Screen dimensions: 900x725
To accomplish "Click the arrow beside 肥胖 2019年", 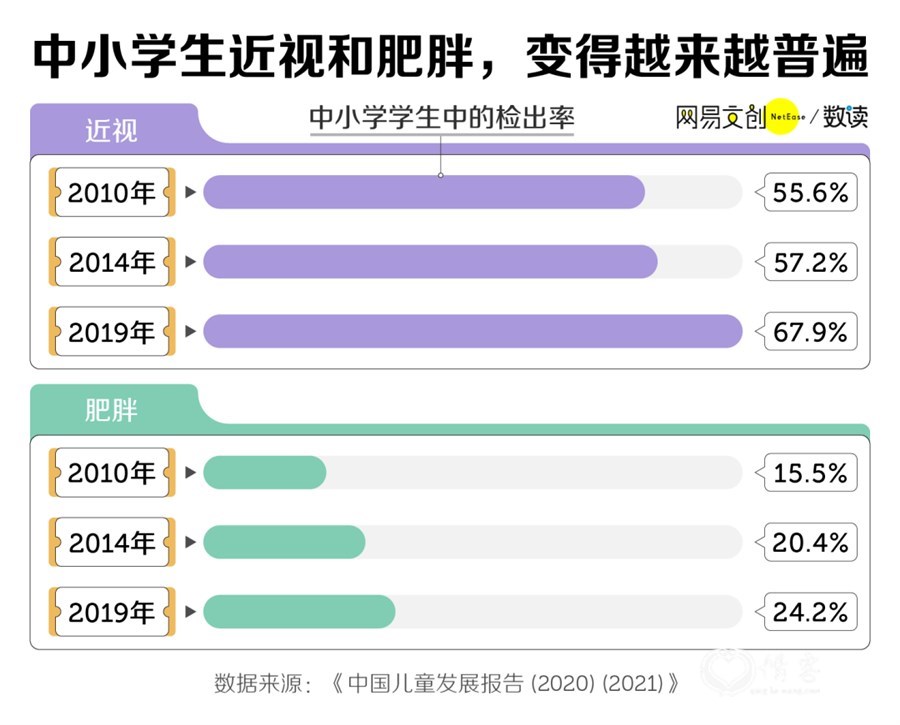I will coord(191,612).
